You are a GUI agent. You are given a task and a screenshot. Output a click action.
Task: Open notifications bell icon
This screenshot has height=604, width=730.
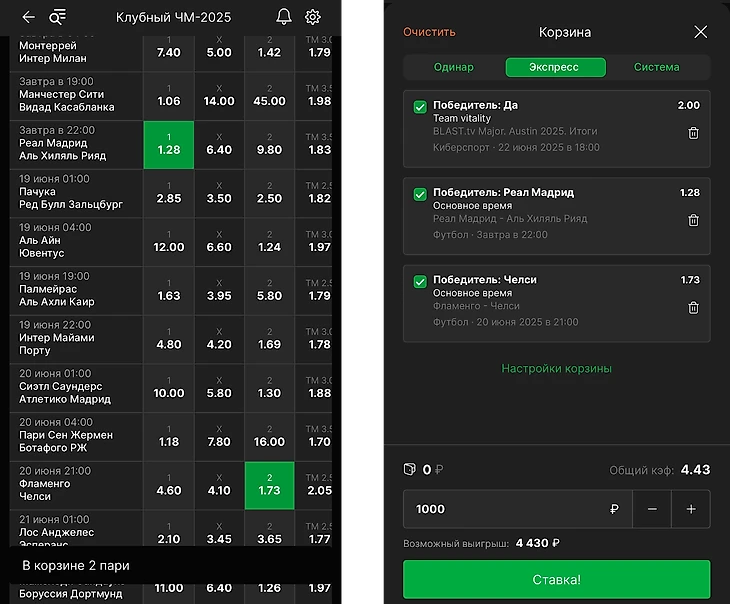tap(284, 17)
